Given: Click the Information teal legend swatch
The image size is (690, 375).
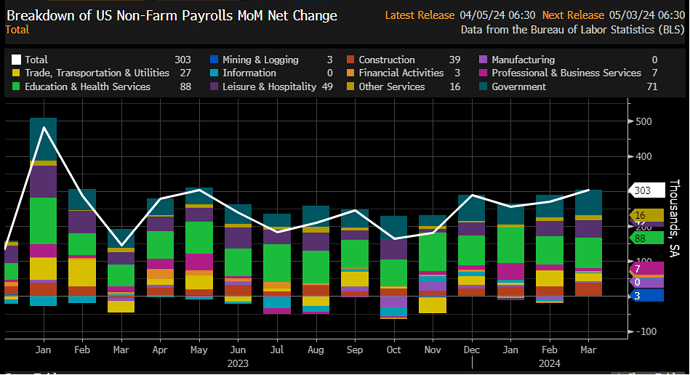Looking at the screenshot, I should (214, 73).
